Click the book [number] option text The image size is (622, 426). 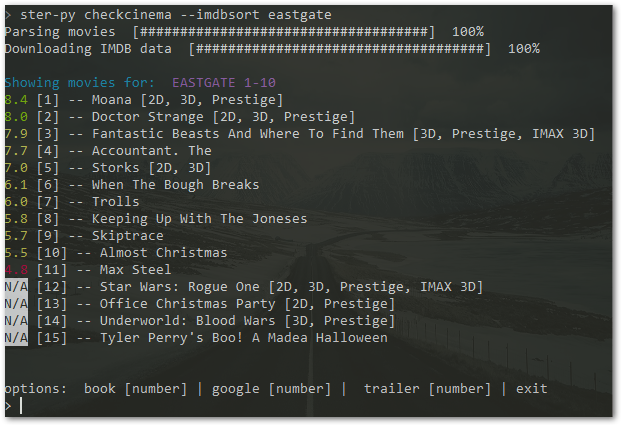point(135,389)
